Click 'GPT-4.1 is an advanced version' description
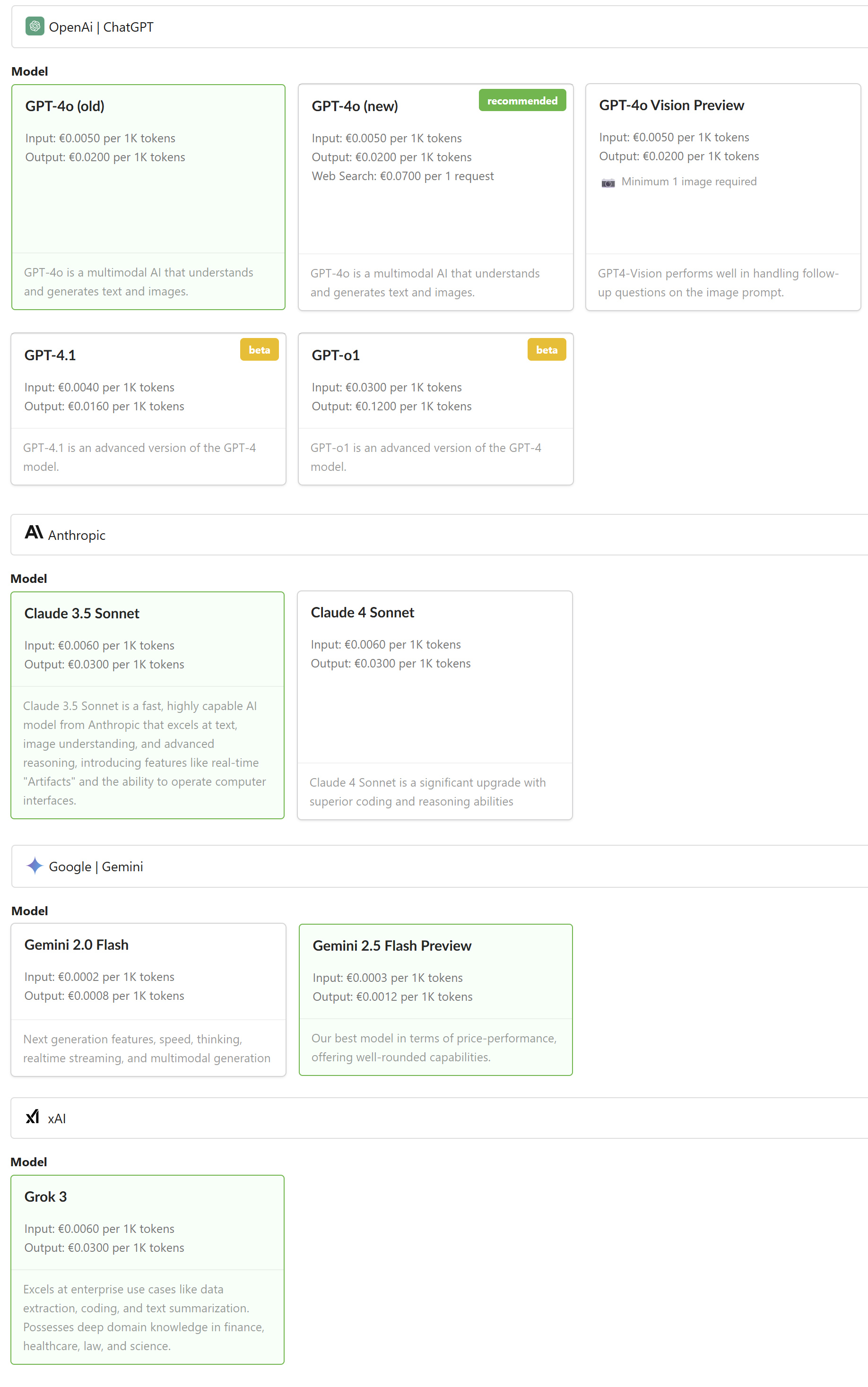The width and height of the screenshot is (868, 1387). point(139,457)
